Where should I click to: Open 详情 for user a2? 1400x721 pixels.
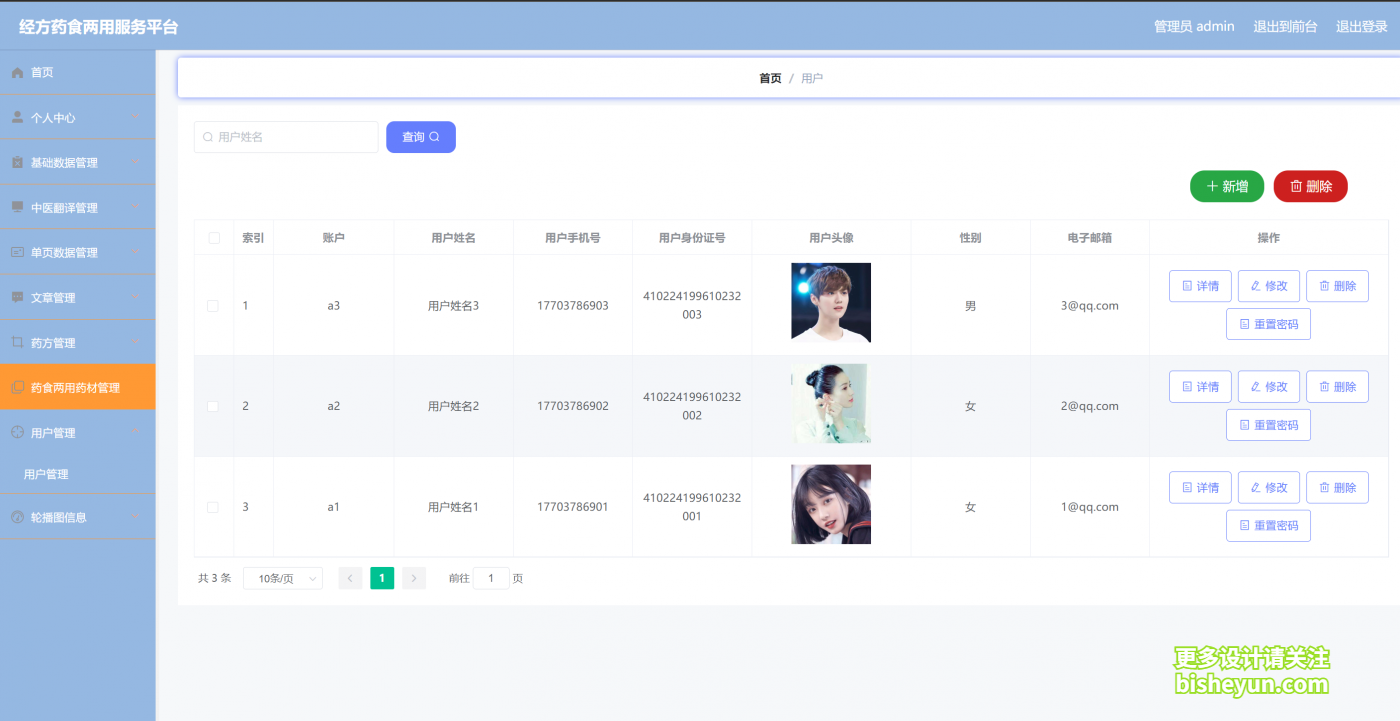pos(1200,387)
